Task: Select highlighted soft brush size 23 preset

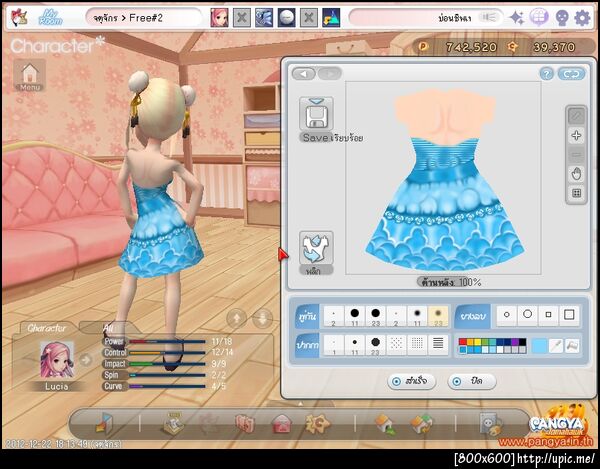Action: tap(438, 316)
